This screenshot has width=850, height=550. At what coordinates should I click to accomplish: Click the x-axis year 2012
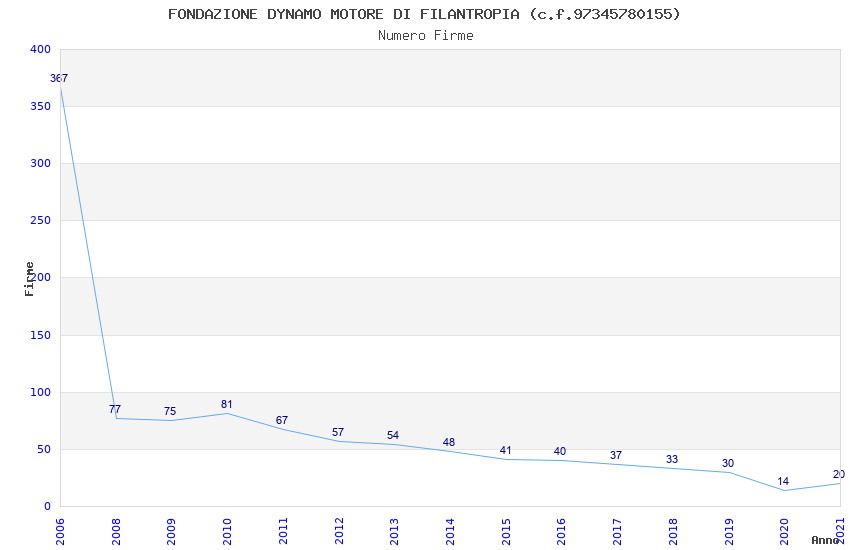click(x=339, y=532)
